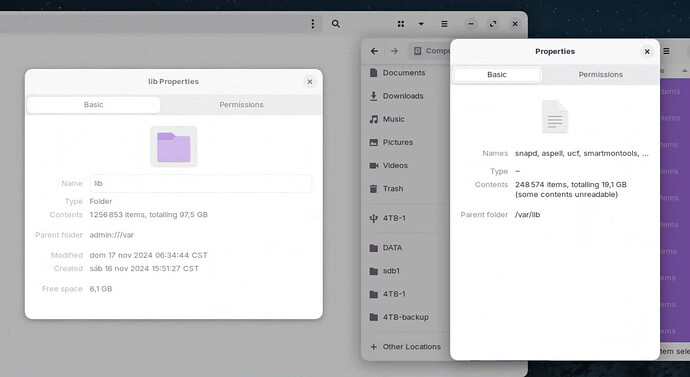Open the hamburger menu in the back window header
The height and width of the screenshot is (377, 690).
coord(444,24)
